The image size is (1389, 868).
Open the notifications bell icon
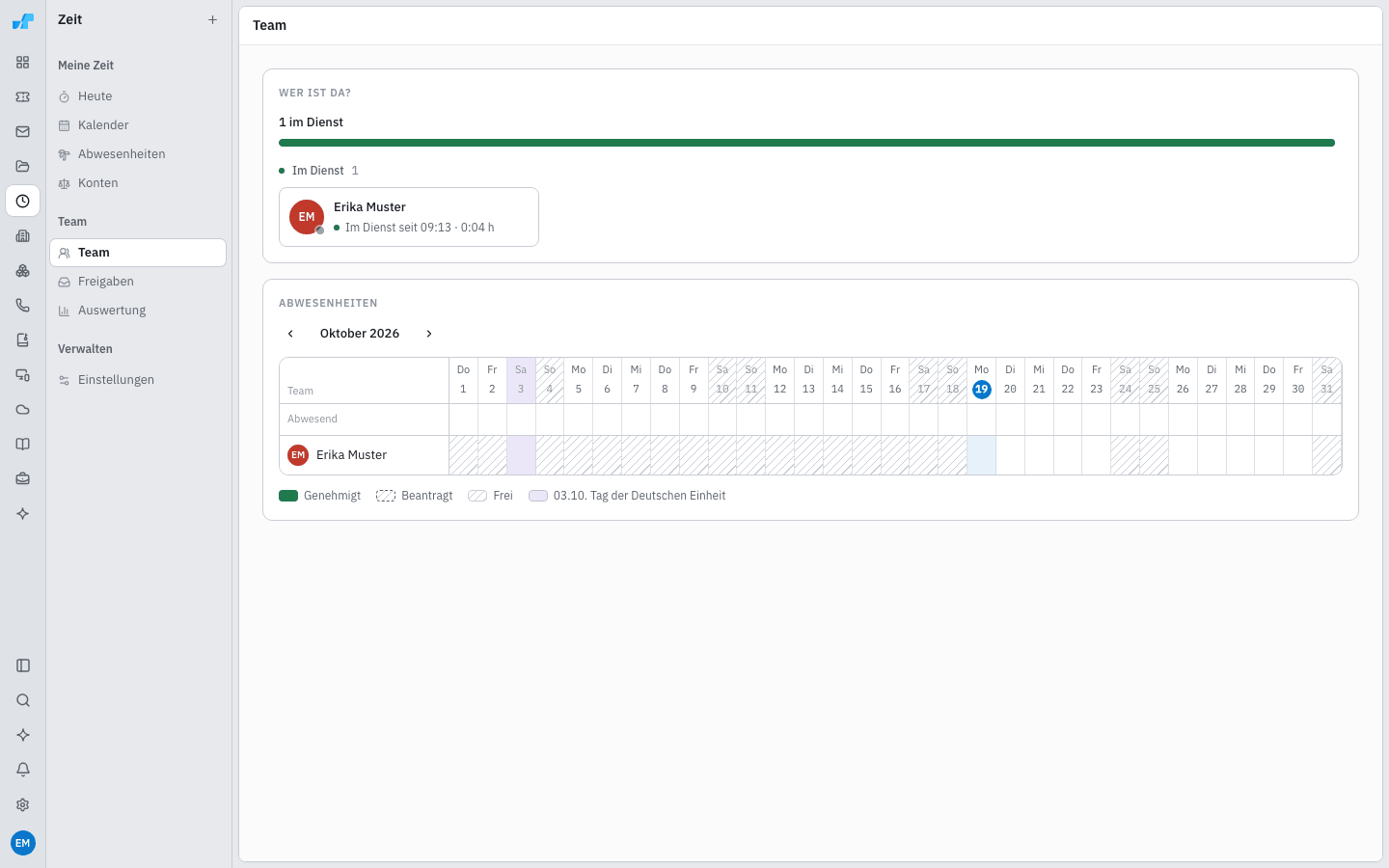pos(23,770)
